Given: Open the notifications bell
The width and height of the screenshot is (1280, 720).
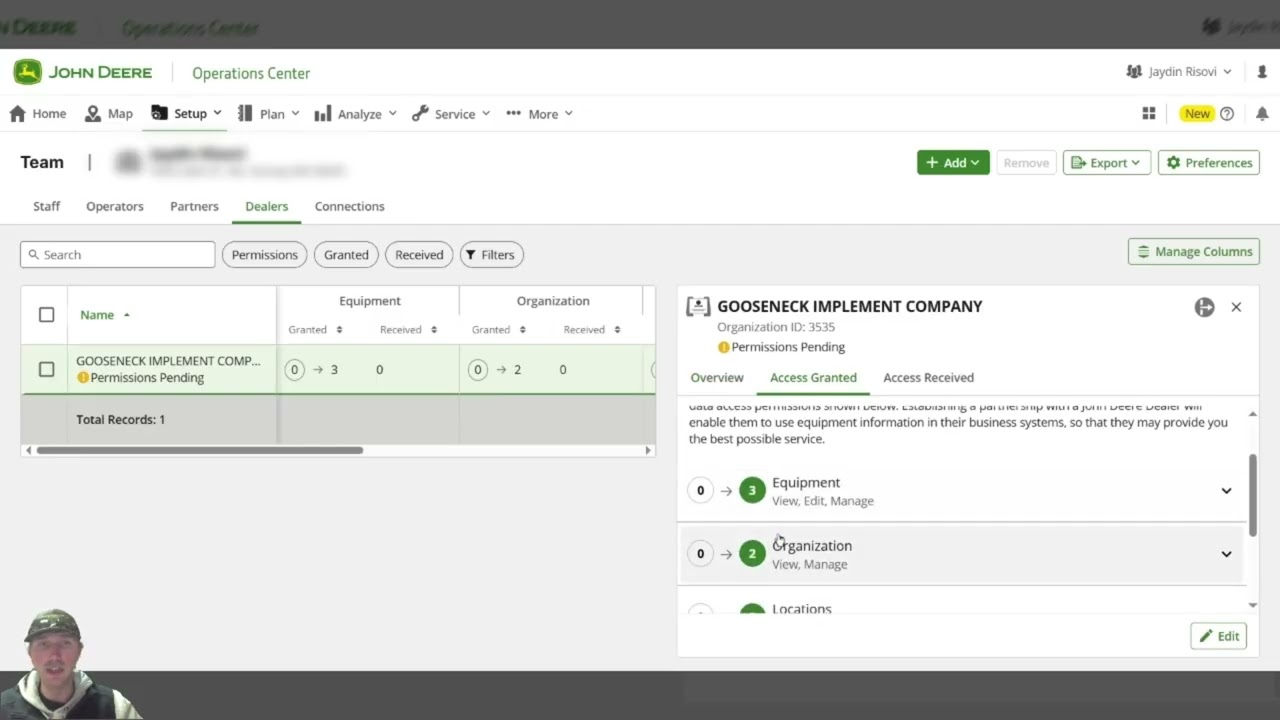Looking at the screenshot, I should [1262, 114].
